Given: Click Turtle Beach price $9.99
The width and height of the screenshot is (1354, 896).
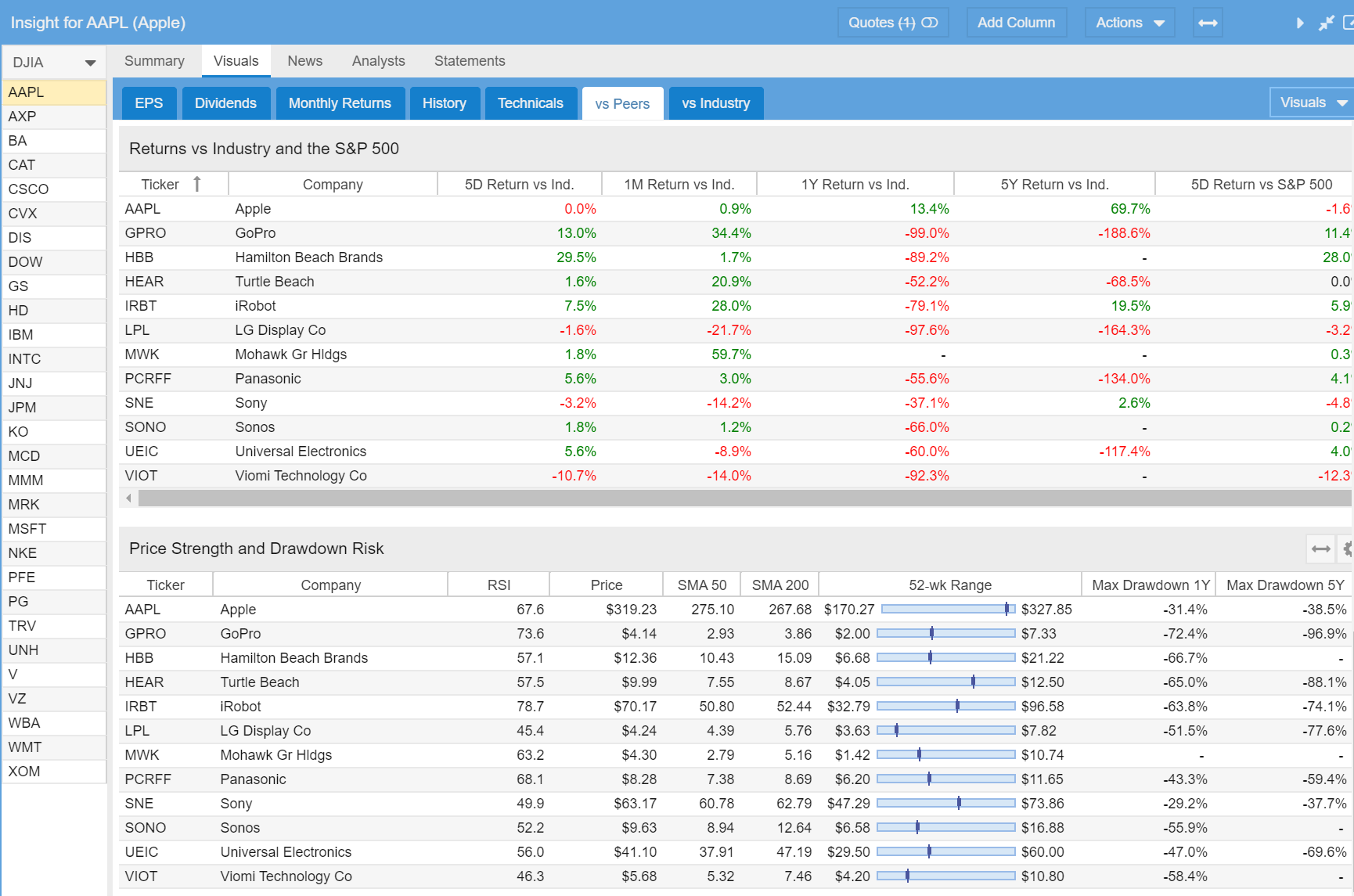Looking at the screenshot, I should (639, 682).
